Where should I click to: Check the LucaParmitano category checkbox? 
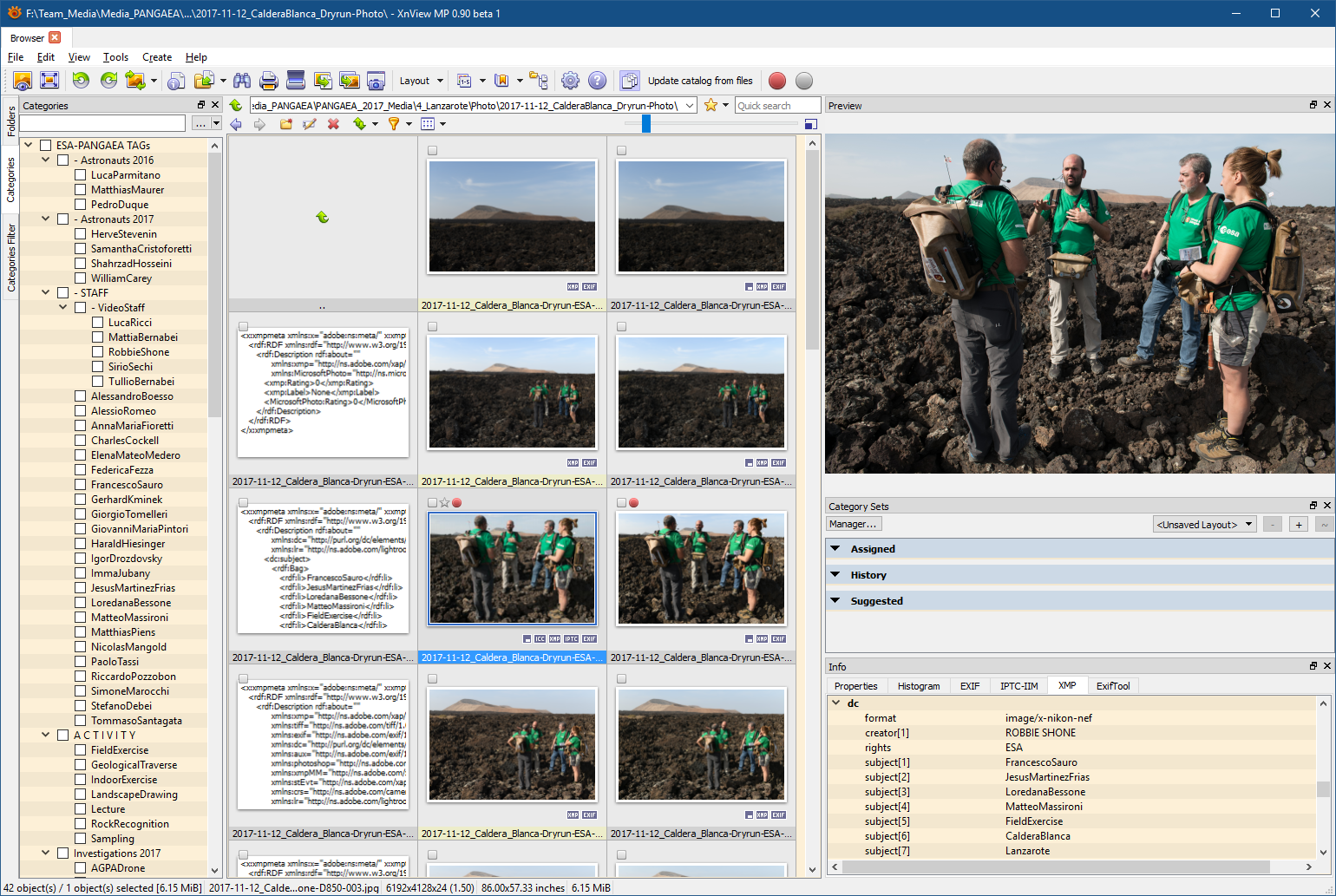[81, 175]
